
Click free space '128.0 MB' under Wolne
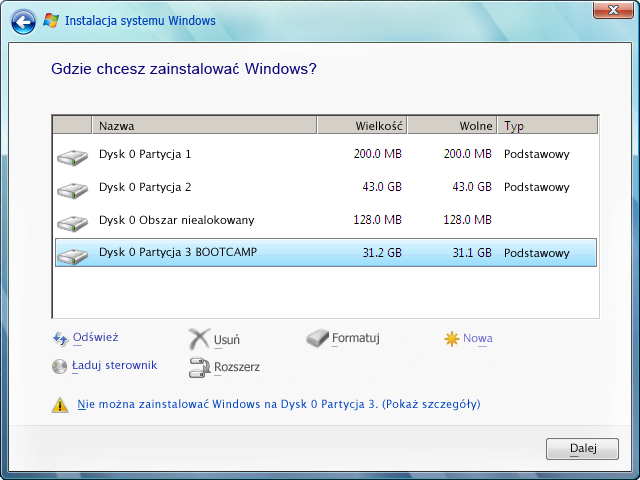point(467,220)
